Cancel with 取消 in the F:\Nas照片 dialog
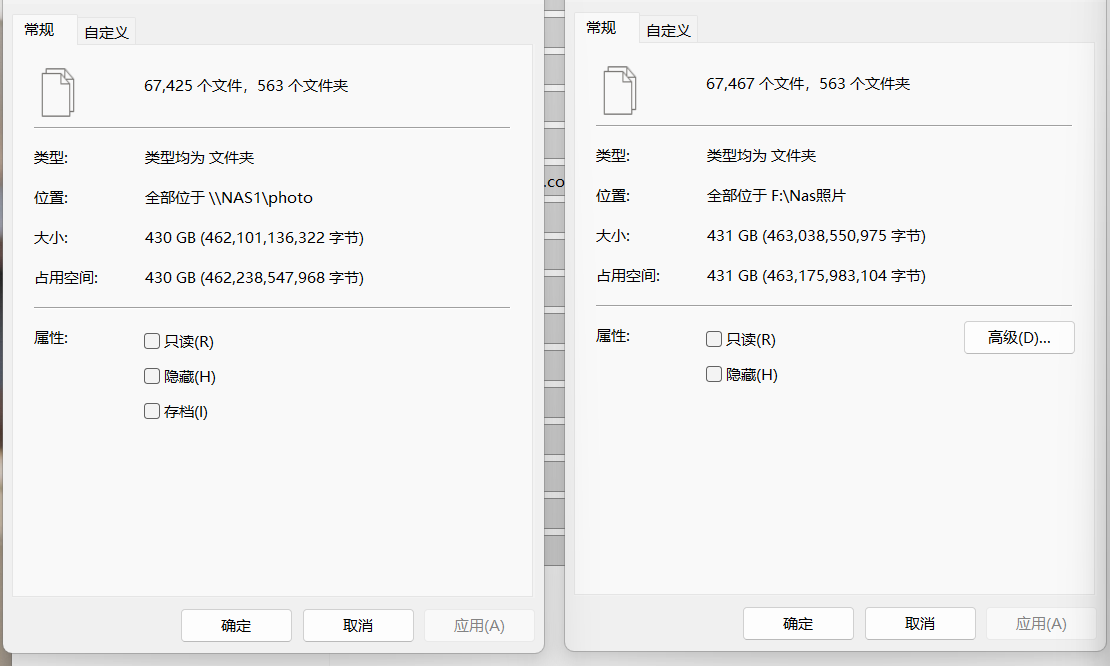 pyautogui.click(x=920, y=624)
